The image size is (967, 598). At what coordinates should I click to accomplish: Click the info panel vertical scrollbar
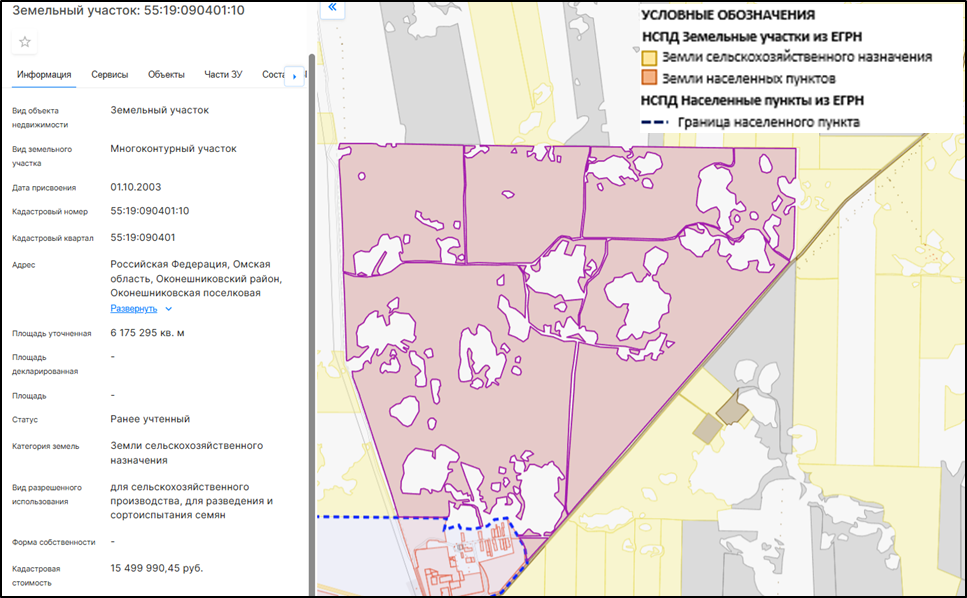[x=310, y=300]
